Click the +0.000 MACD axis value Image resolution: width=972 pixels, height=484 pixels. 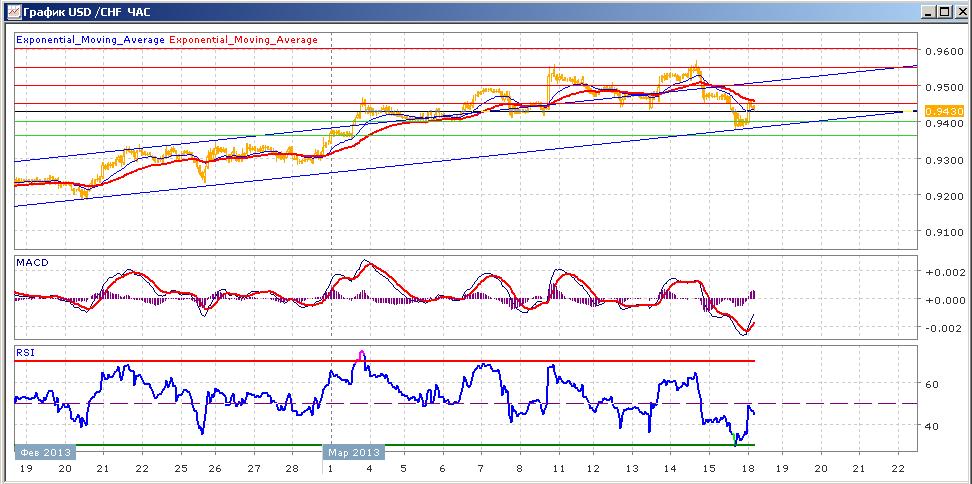click(x=943, y=300)
